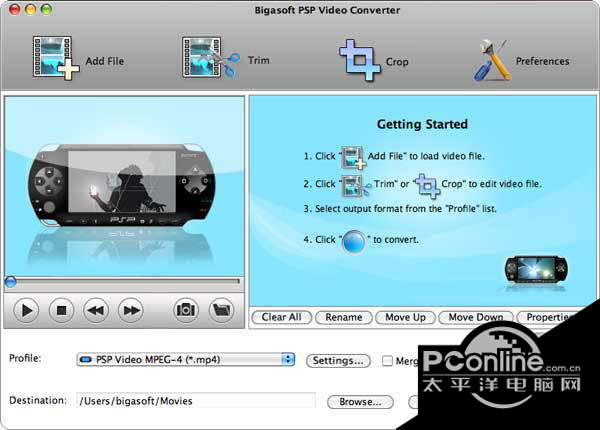The image size is (600, 430).
Task: Click the yellow minimize window button
Action: (x=31, y=9)
